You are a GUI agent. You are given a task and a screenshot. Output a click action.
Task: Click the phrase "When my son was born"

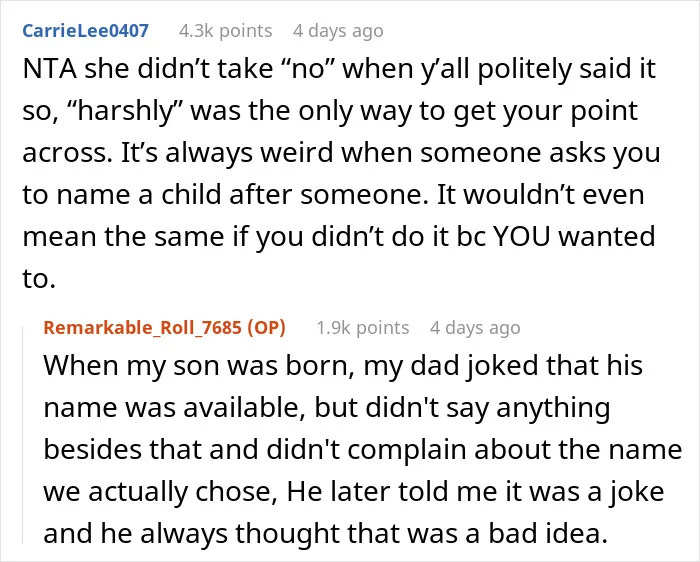(199, 366)
